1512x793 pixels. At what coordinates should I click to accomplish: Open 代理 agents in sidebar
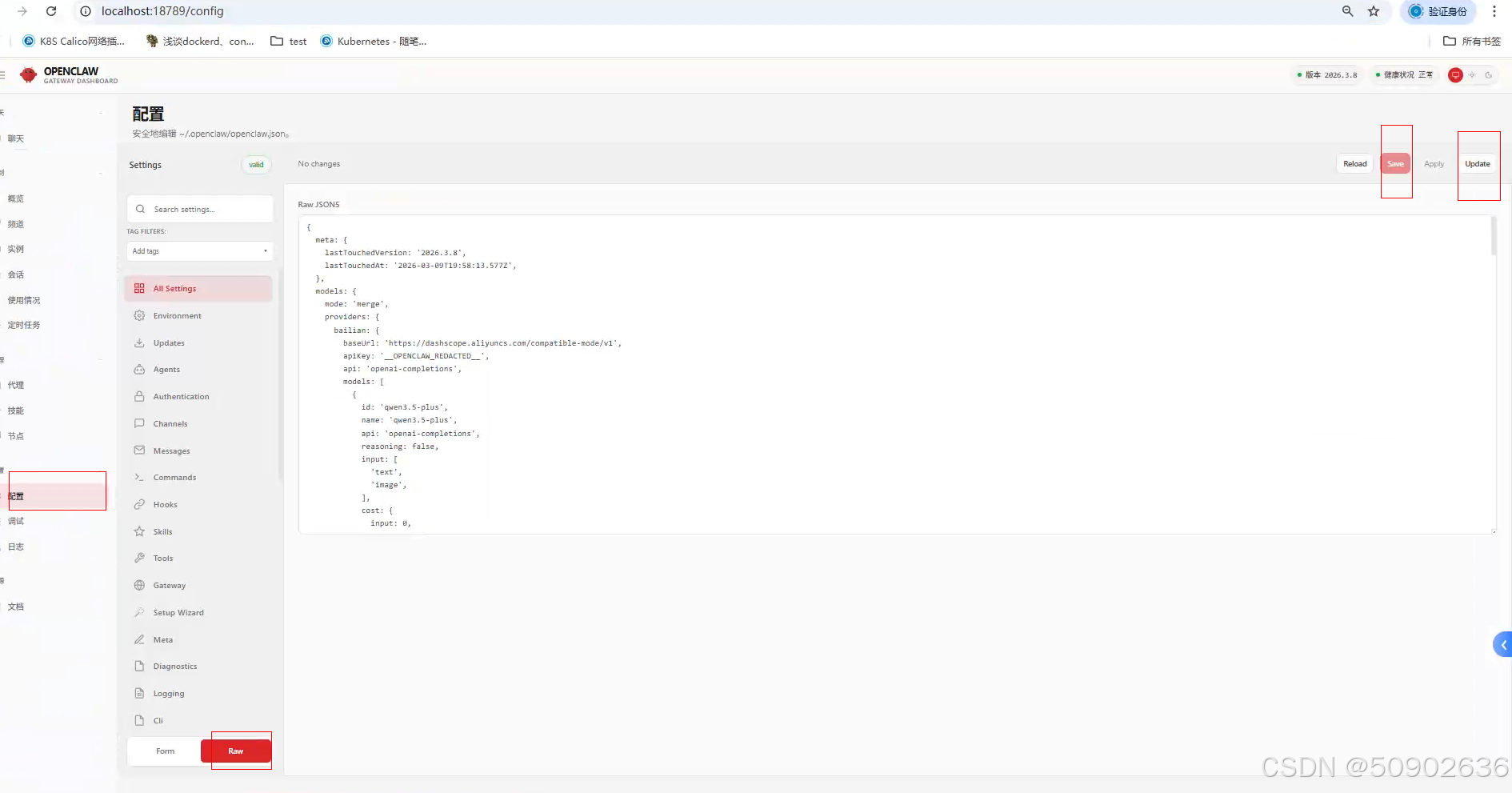(16, 385)
